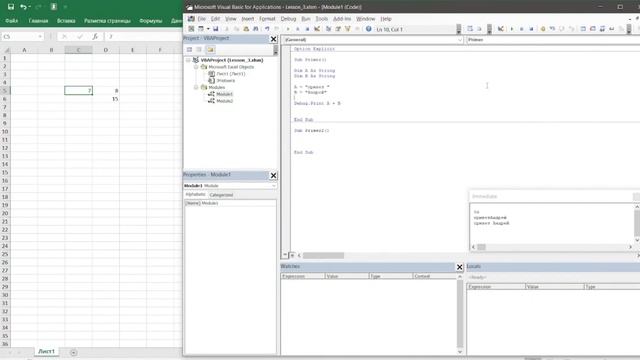The width and height of the screenshot is (640, 360).
Task: Close the Properties panel
Action: click(273, 176)
